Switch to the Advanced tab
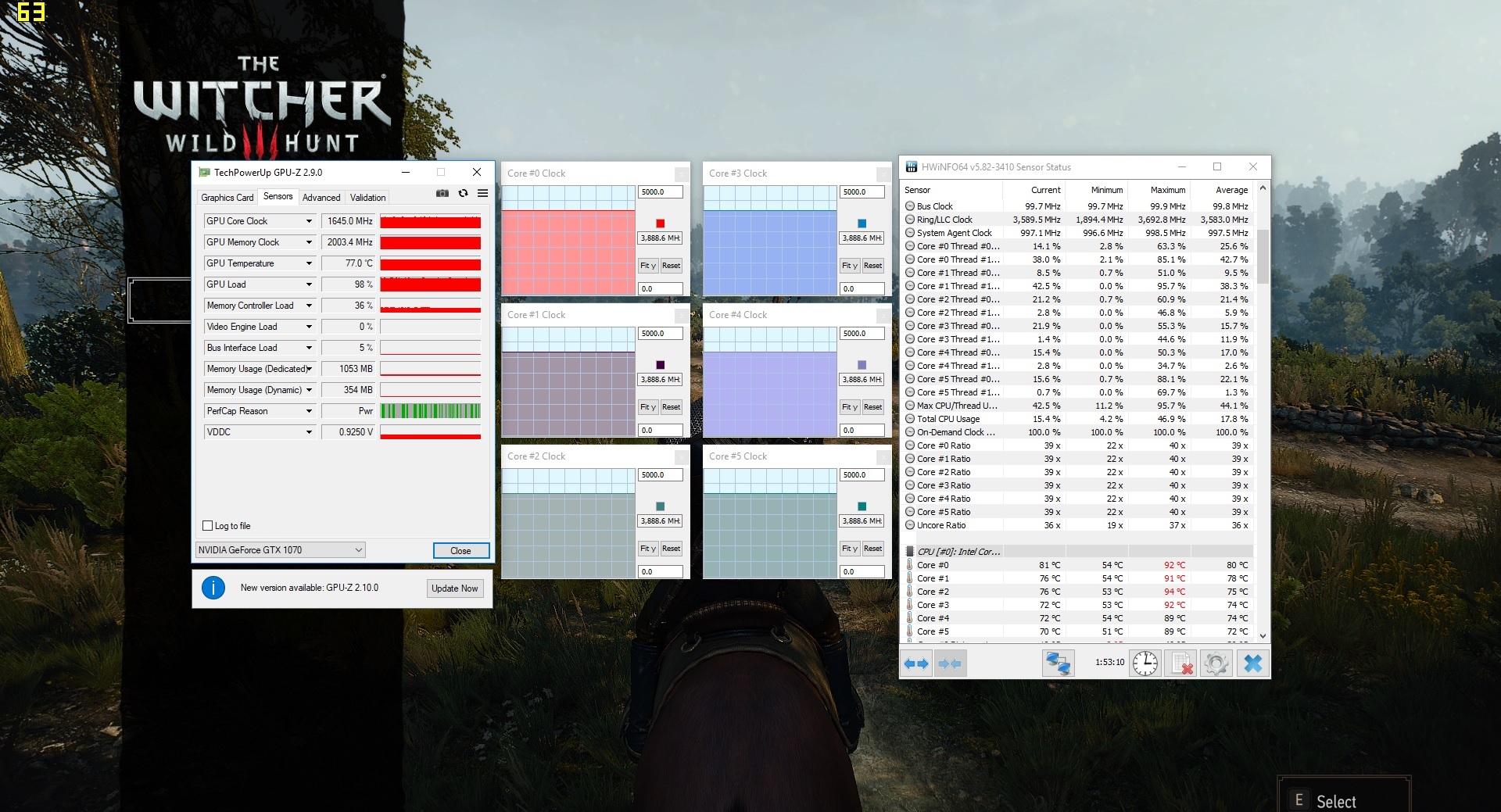 point(321,198)
